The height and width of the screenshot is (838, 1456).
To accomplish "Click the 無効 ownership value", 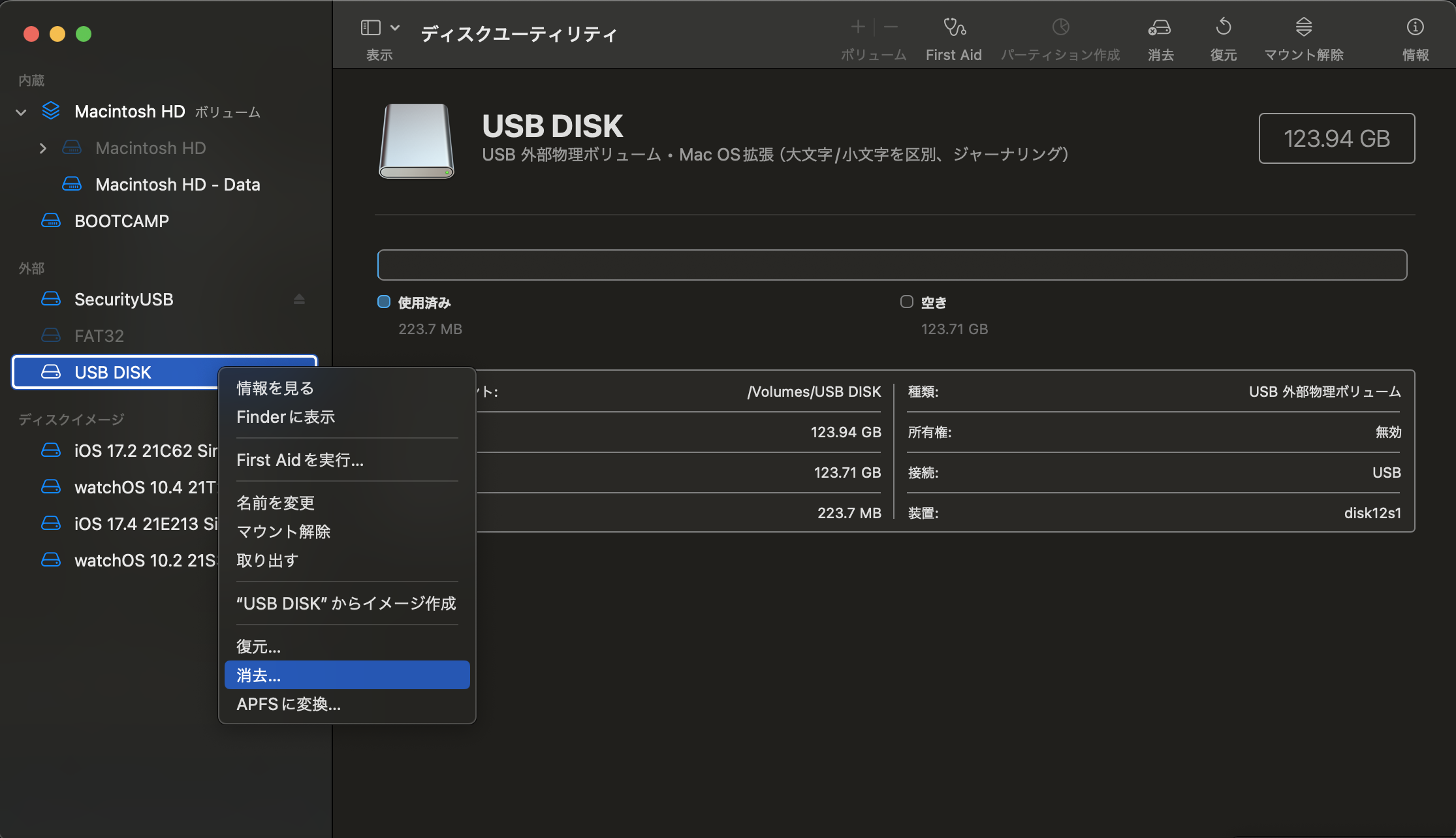I will pyautogui.click(x=1388, y=432).
